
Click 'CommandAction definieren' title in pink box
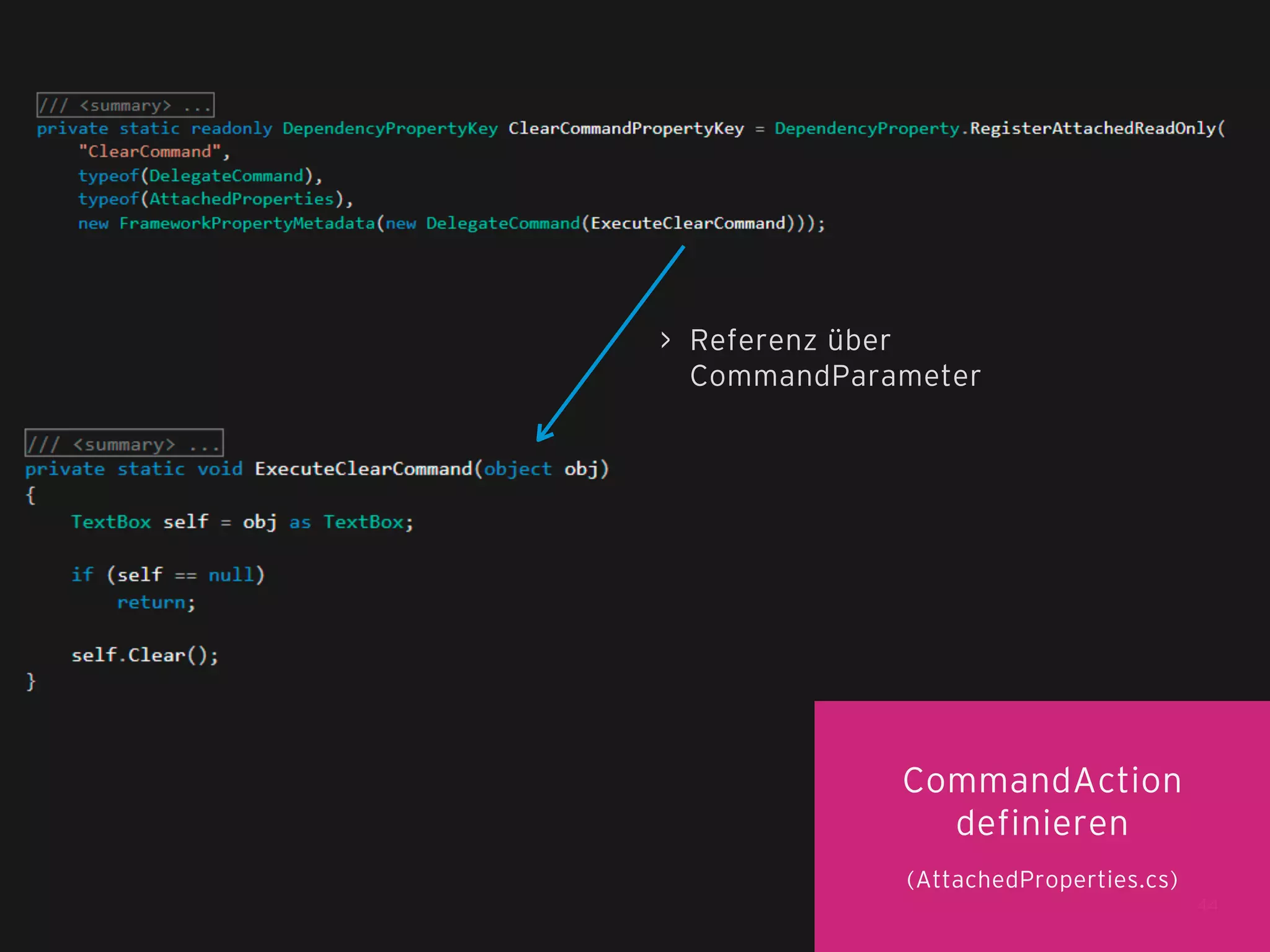point(1042,801)
